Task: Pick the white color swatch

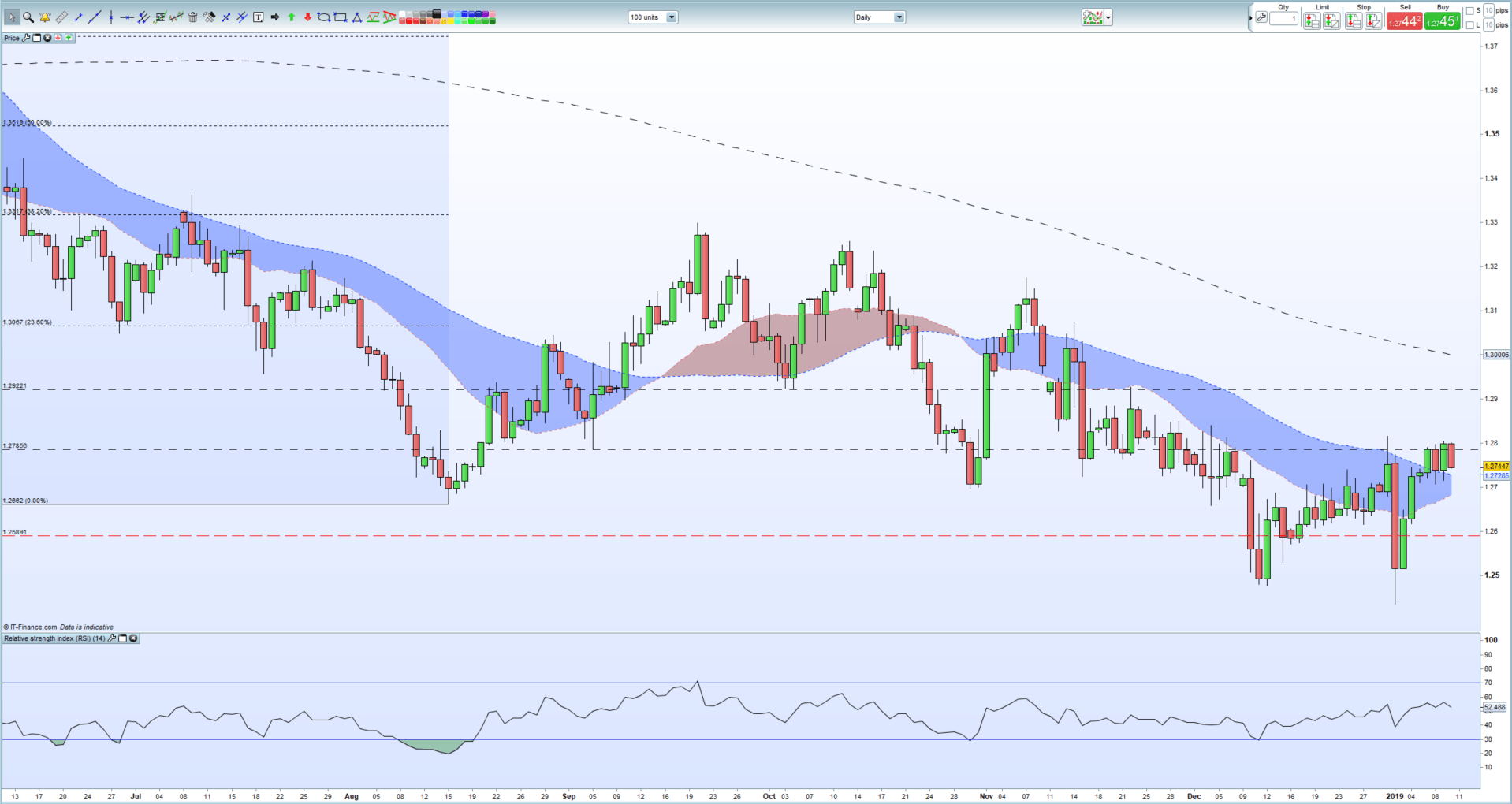Action: coord(402,13)
